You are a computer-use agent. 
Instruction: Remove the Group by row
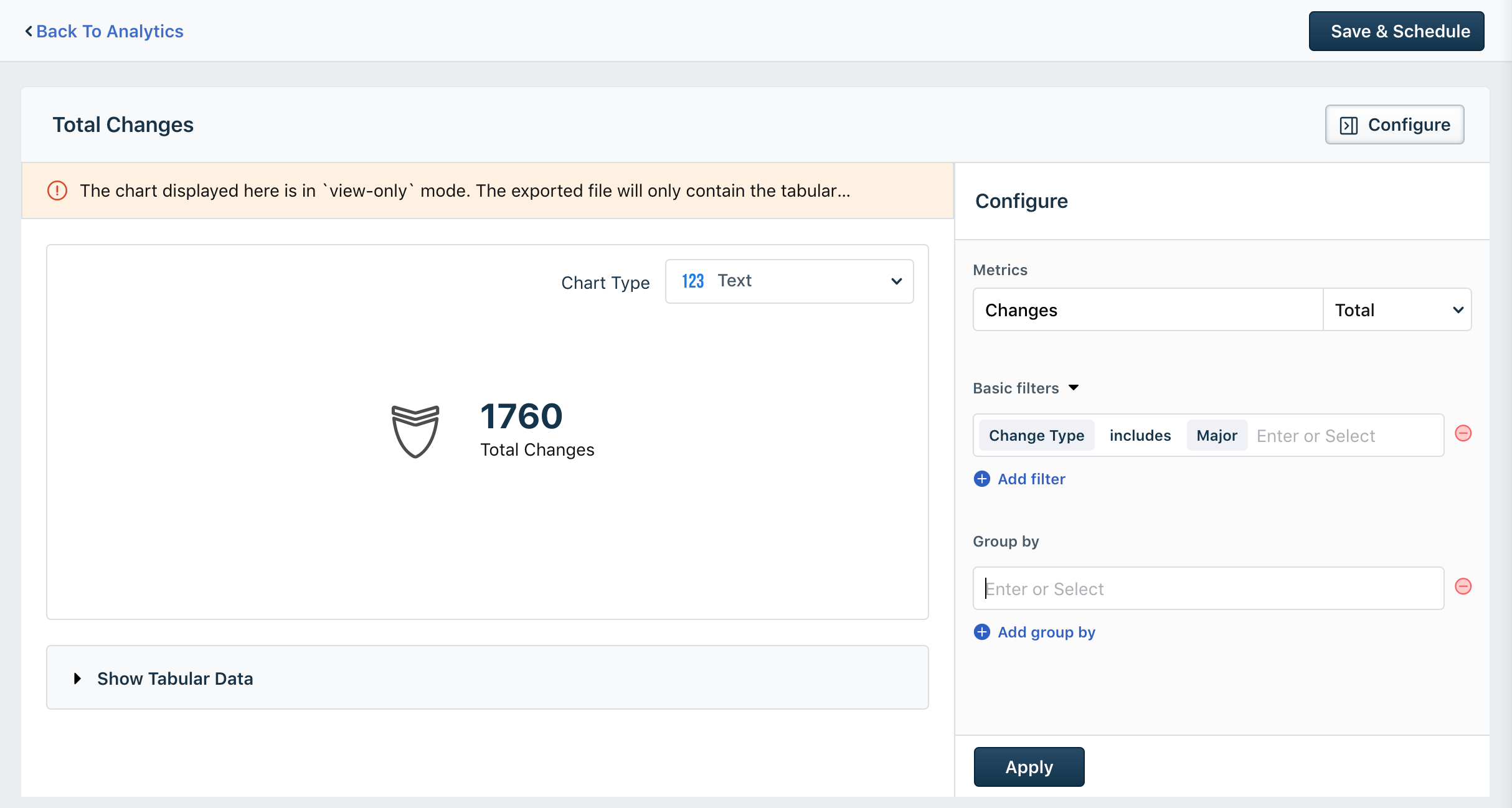(1463, 586)
